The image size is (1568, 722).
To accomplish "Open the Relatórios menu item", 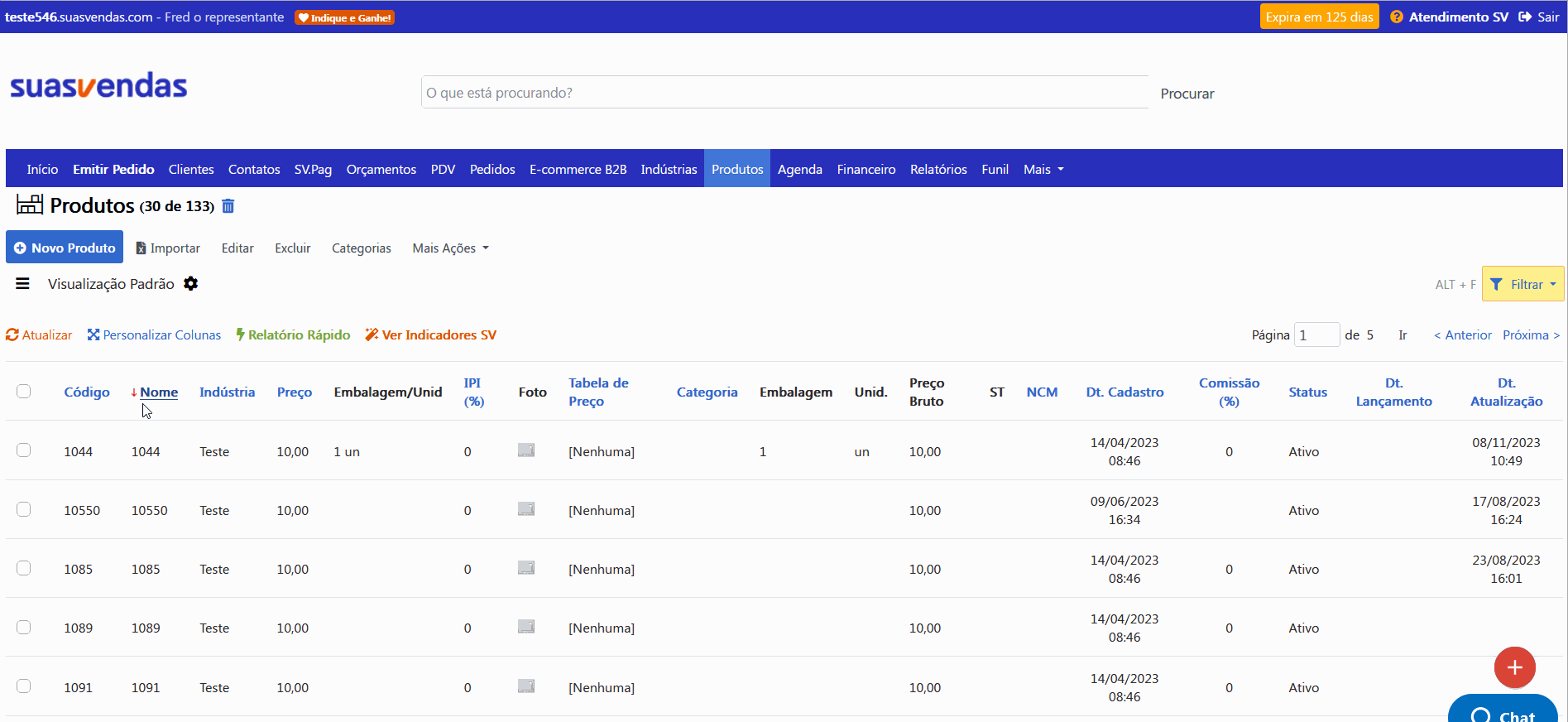I will tap(938, 169).
